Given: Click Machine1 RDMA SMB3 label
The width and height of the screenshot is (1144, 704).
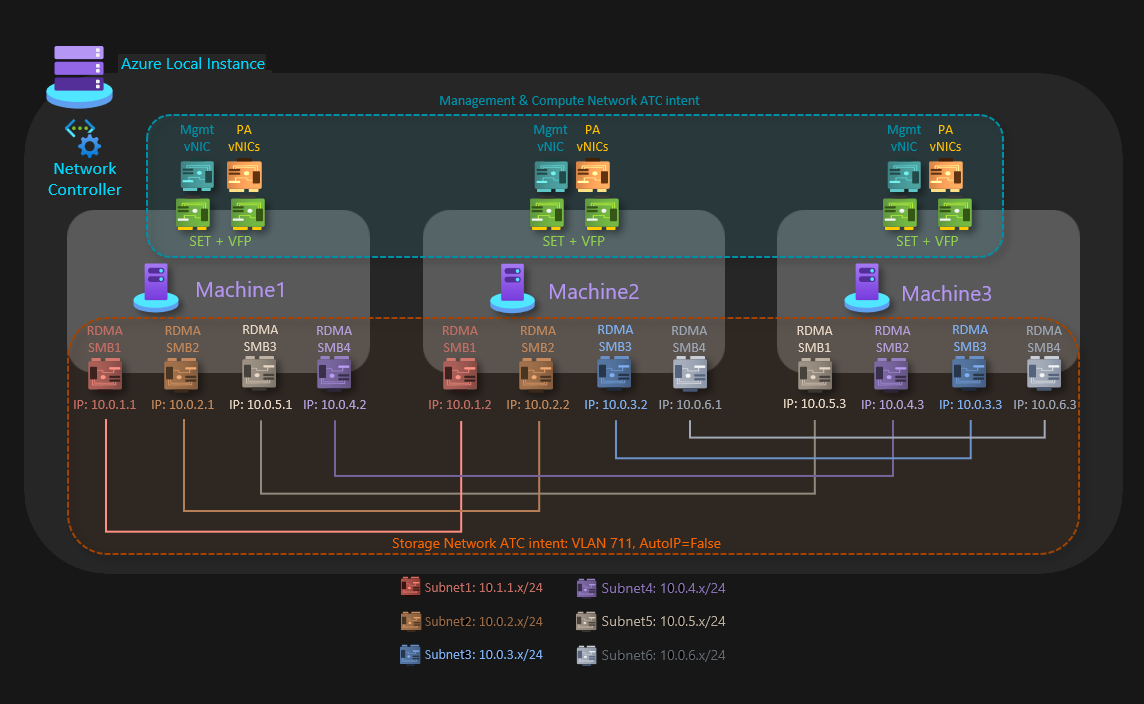Looking at the screenshot, I should (260, 338).
